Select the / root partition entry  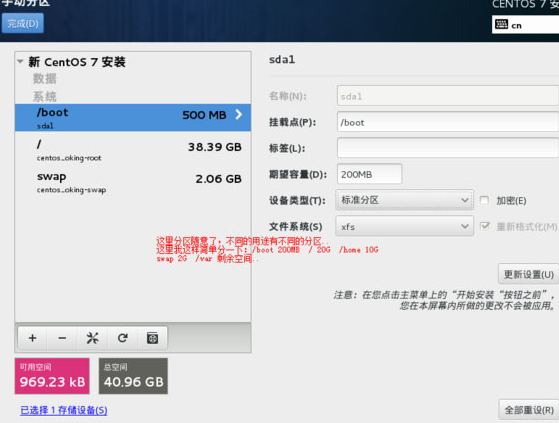pyautogui.click(x=133, y=150)
